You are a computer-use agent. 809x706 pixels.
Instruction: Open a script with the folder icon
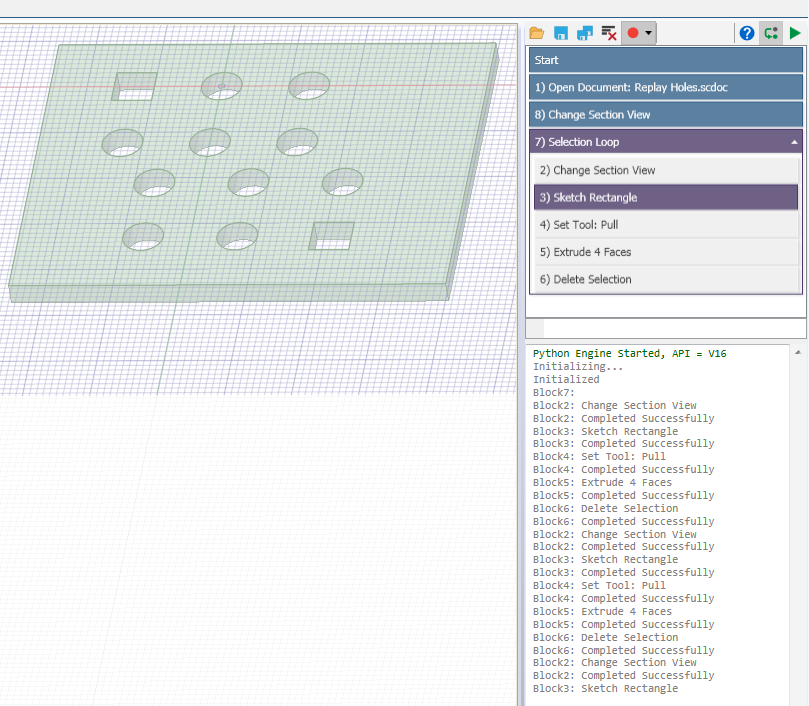[537, 34]
